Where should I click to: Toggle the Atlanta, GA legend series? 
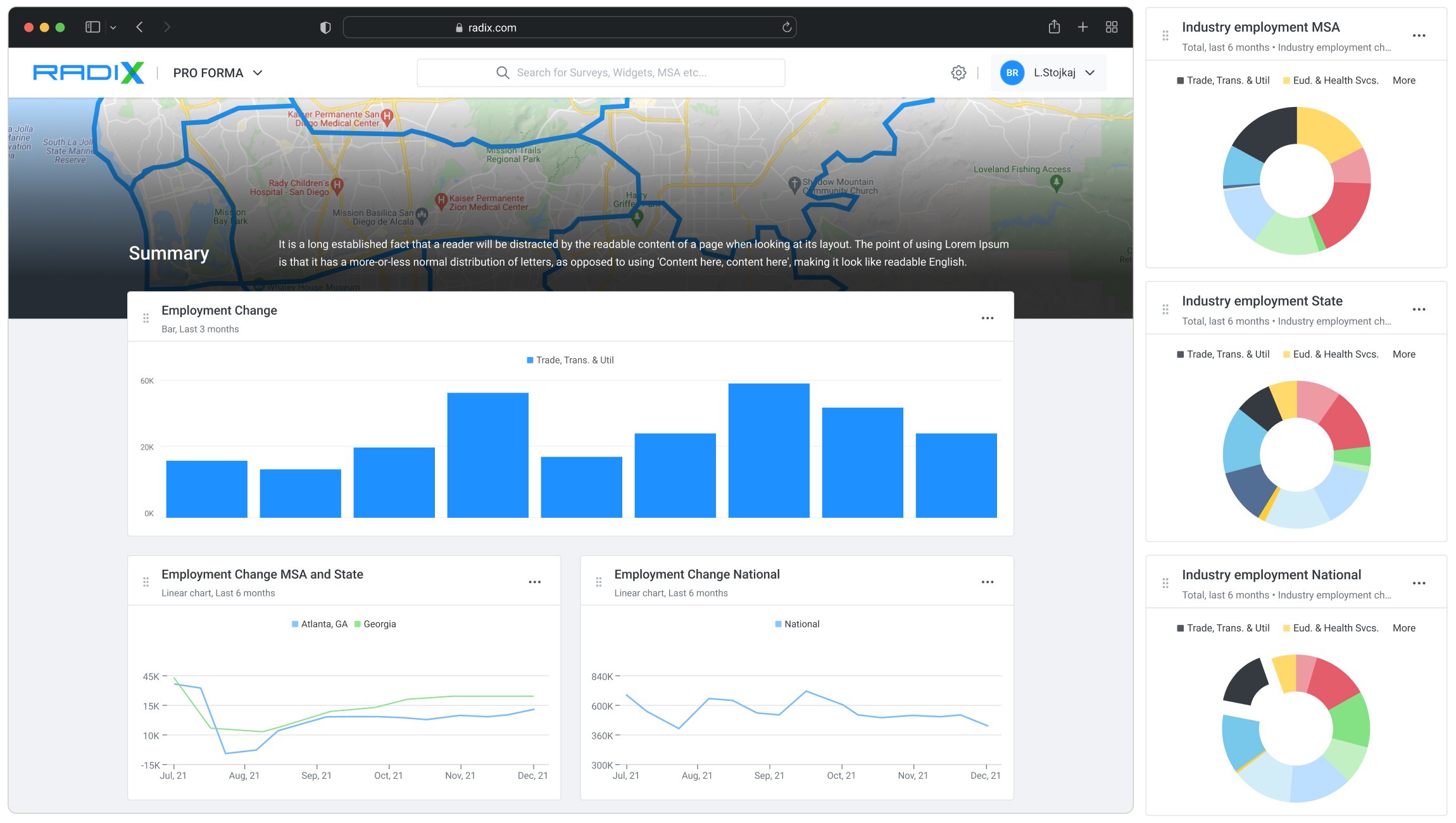(320, 624)
